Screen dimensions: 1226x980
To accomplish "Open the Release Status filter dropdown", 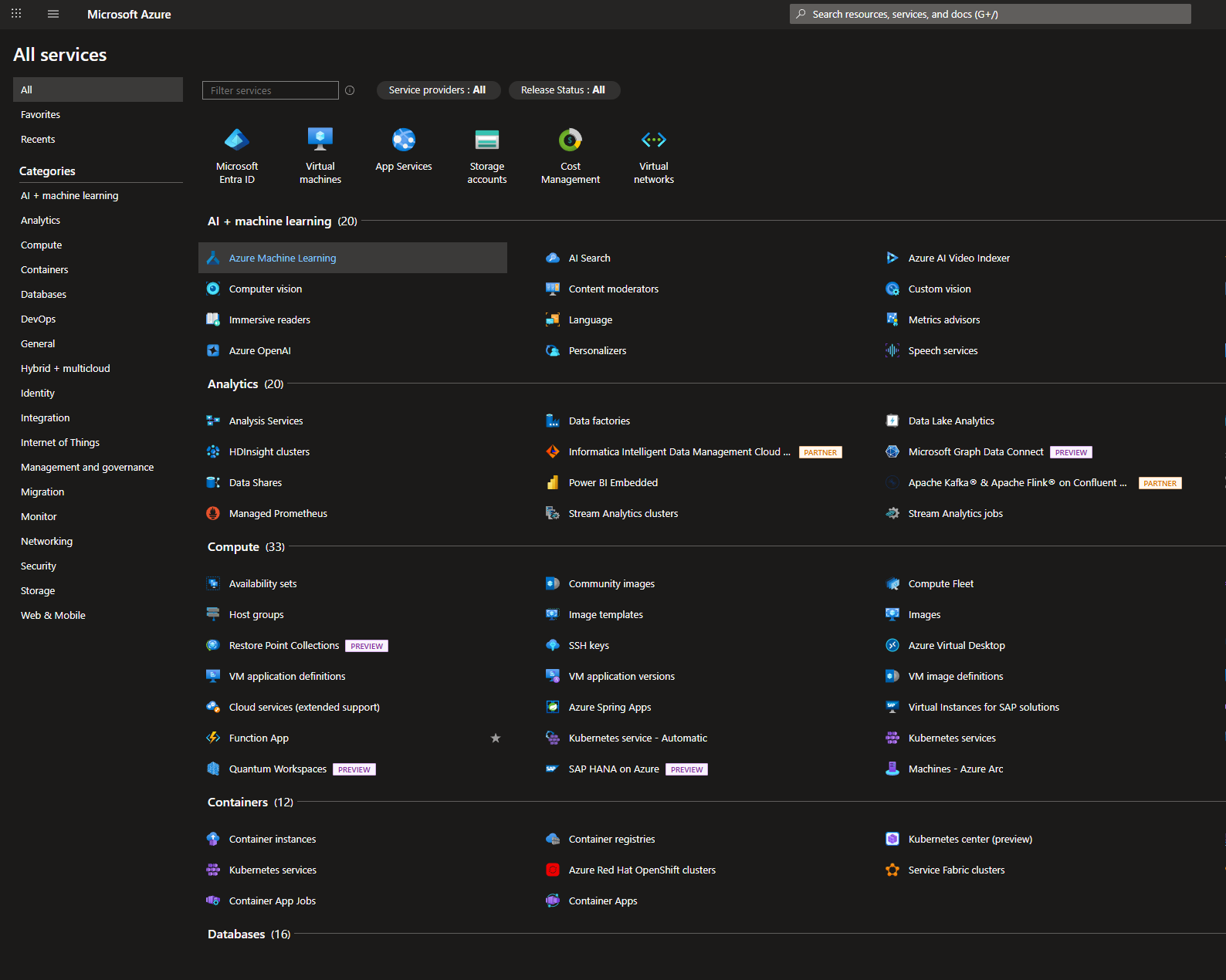I will click(x=564, y=90).
